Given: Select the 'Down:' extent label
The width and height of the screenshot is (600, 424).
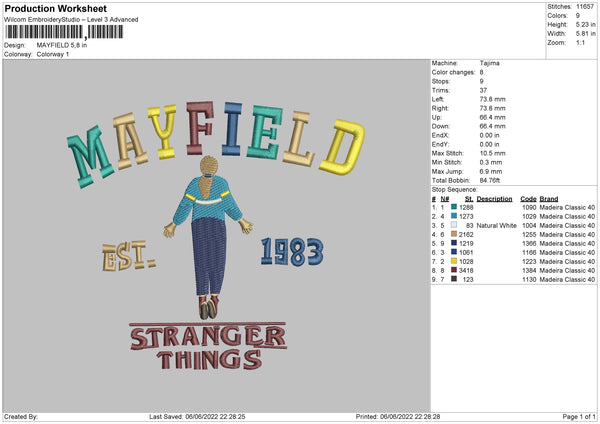Looking at the screenshot, I should [x=440, y=126].
